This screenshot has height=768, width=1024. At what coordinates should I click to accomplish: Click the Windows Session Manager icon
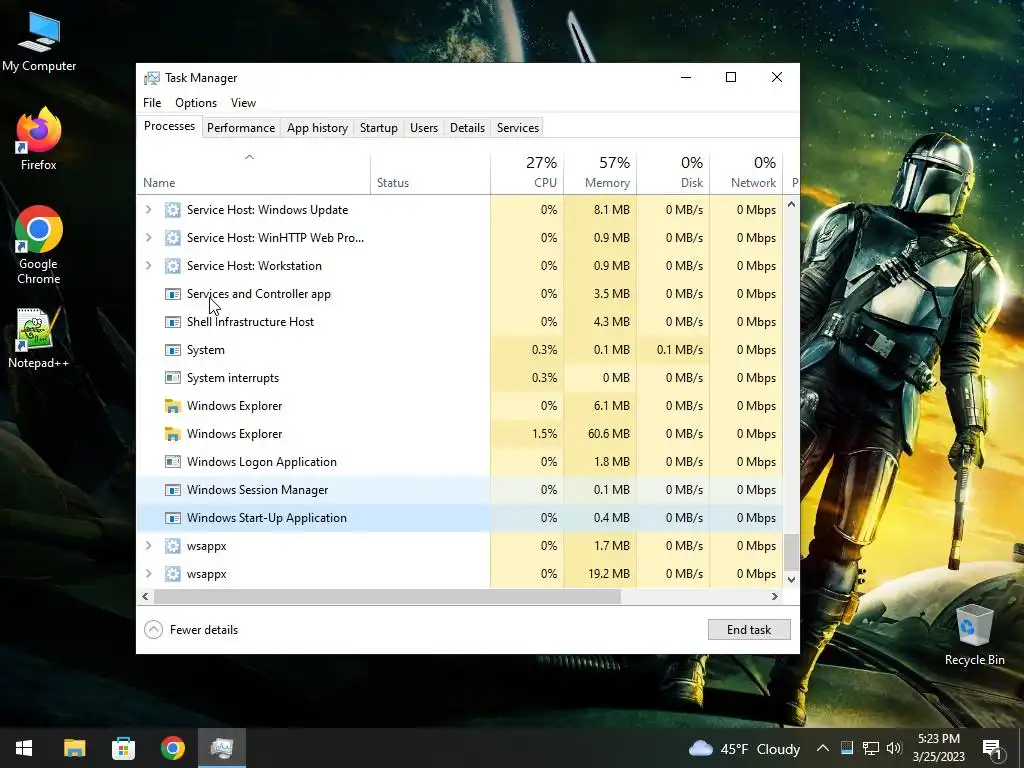pos(172,490)
